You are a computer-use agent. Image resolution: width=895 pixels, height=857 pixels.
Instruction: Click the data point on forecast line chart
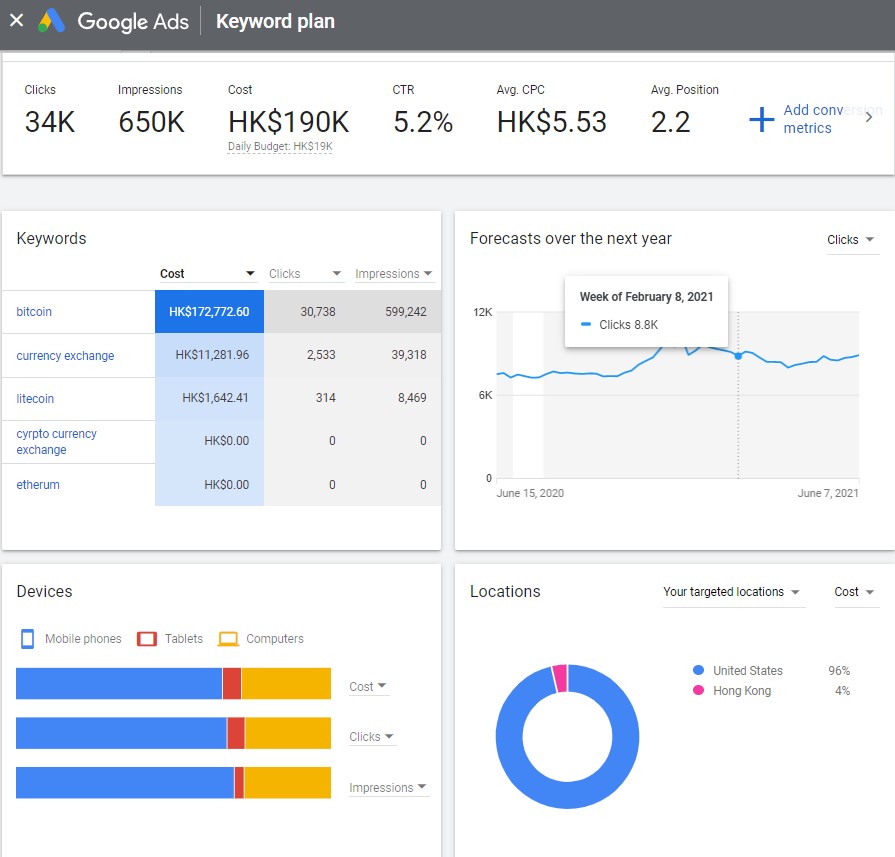[738, 356]
